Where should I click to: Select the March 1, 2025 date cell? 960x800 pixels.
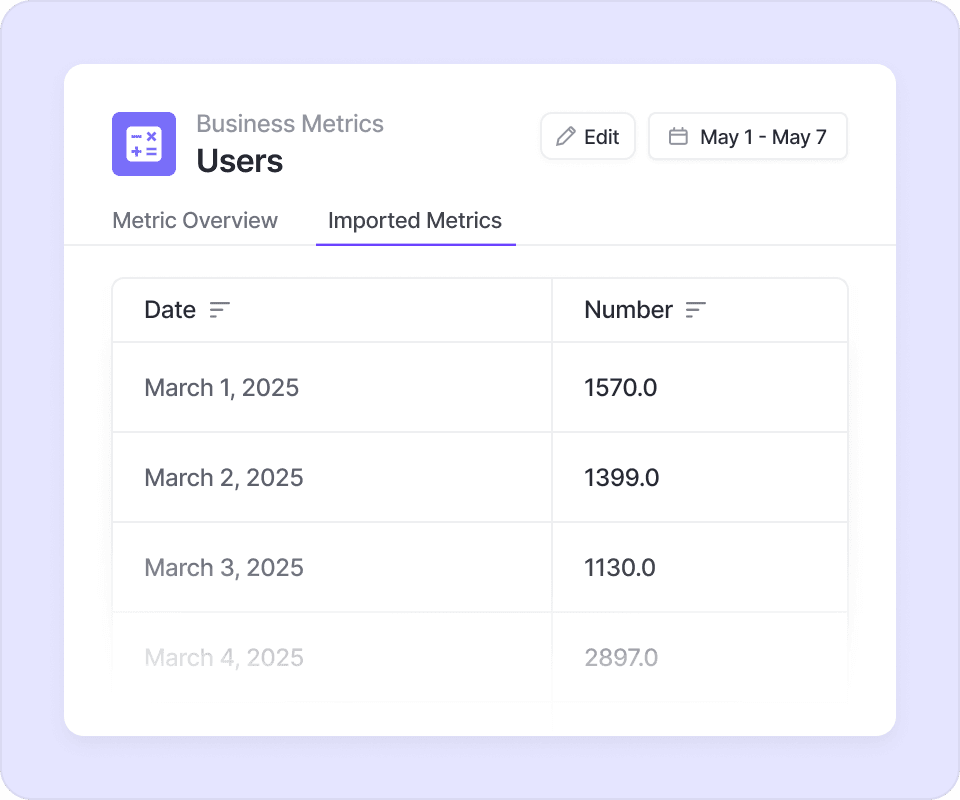coord(222,388)
